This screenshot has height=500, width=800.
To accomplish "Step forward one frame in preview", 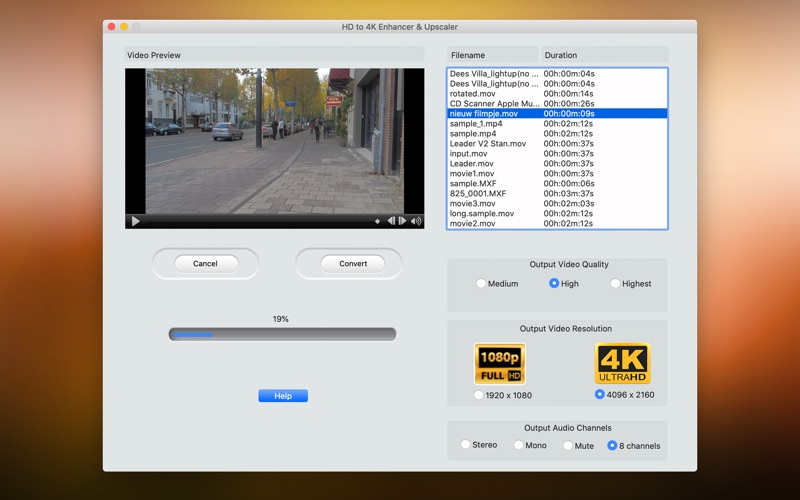I will pos(403,221).
